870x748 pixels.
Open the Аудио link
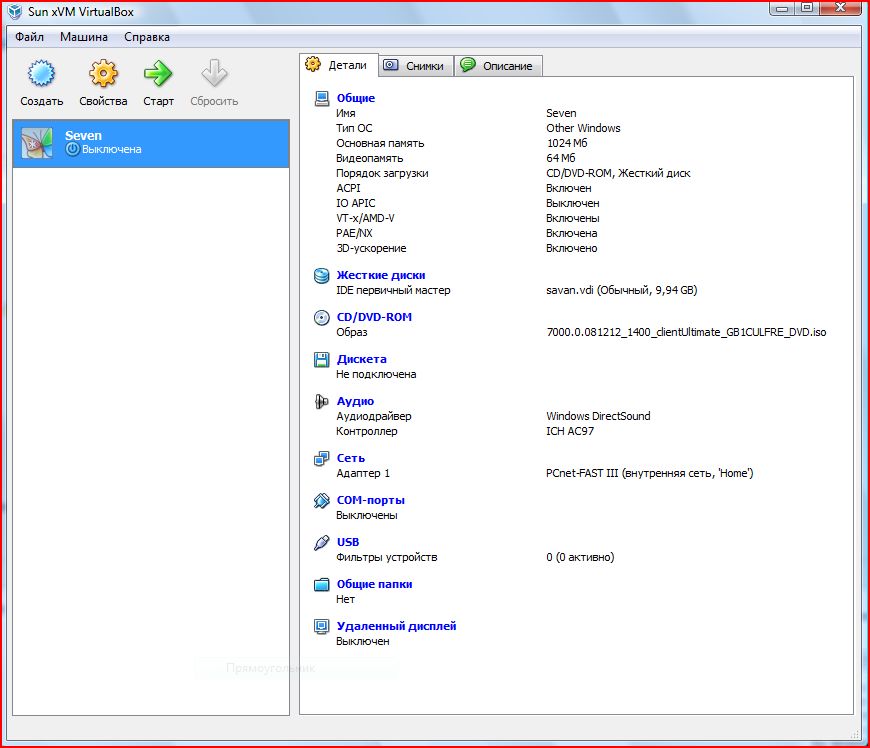click(355, 401)
